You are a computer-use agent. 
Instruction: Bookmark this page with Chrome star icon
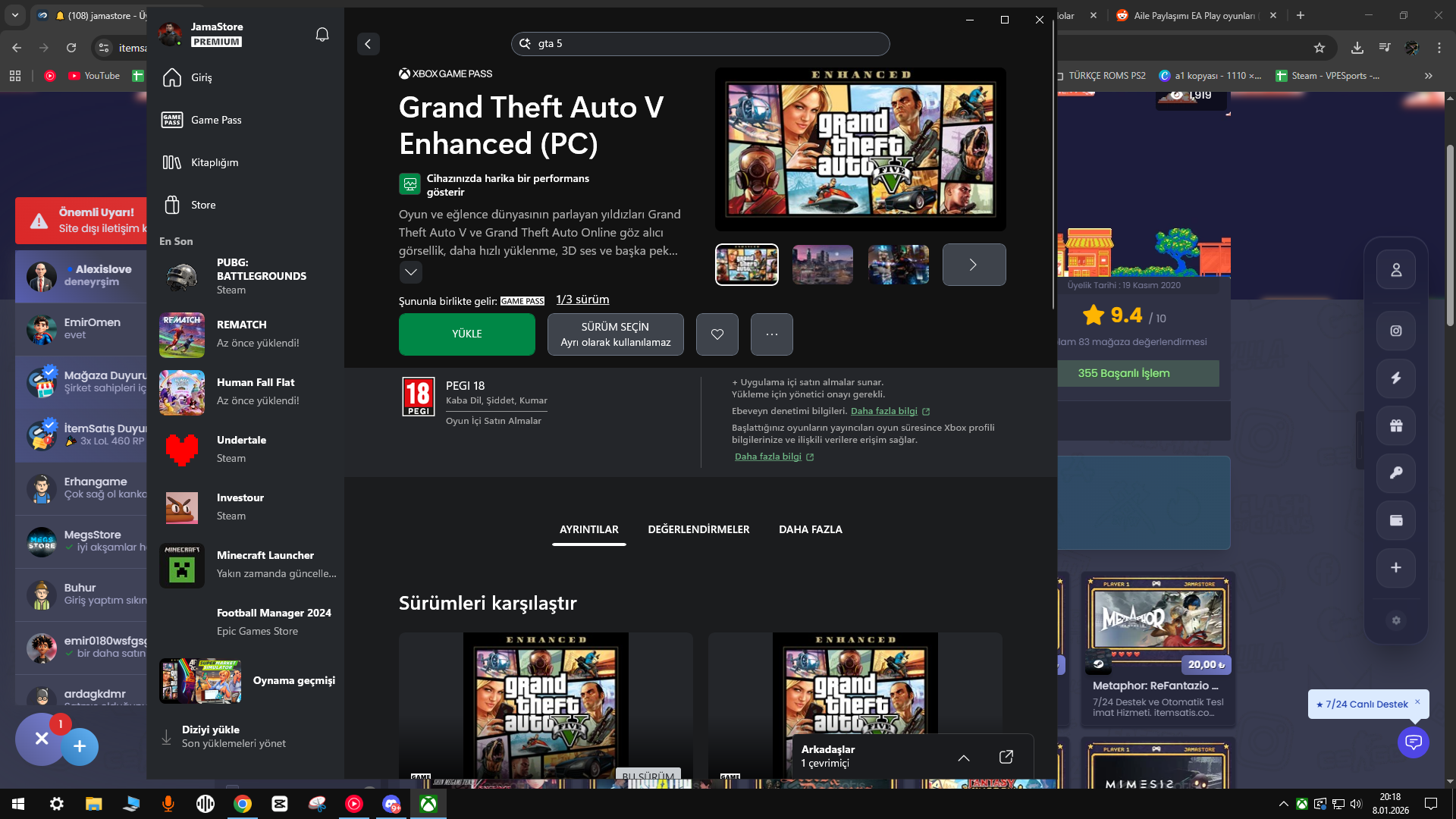[1319, 48]
